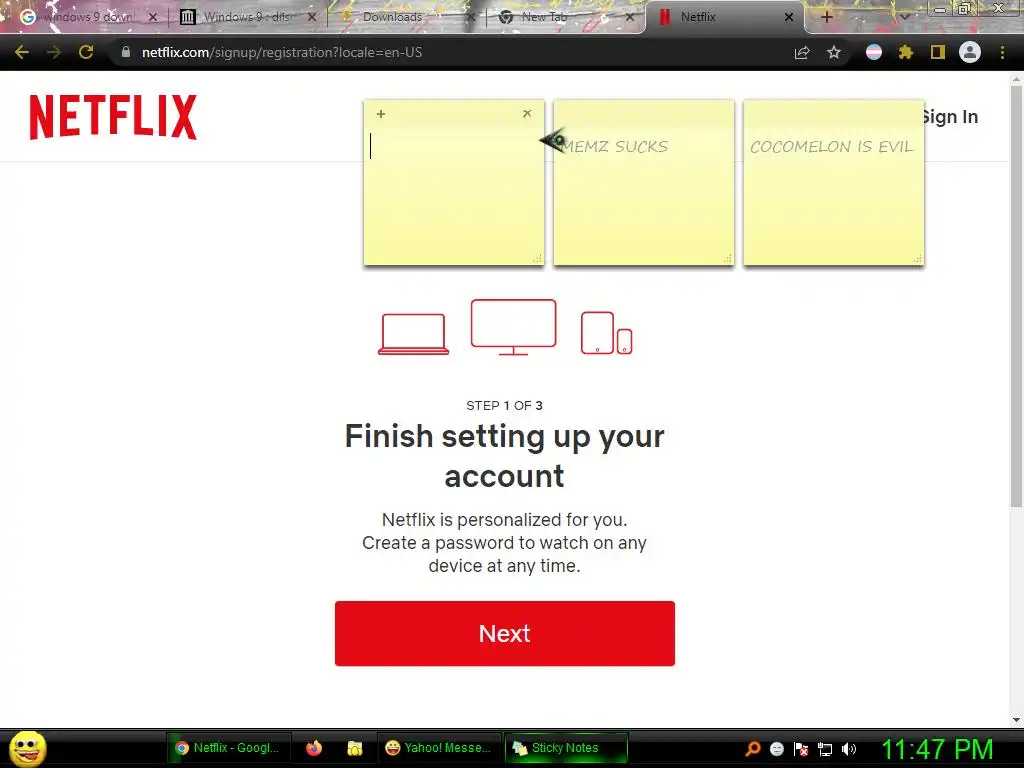The width and height of the screenshot is (1024, 768).
Task: Open the network tray icon
Action: pos(825,749)
